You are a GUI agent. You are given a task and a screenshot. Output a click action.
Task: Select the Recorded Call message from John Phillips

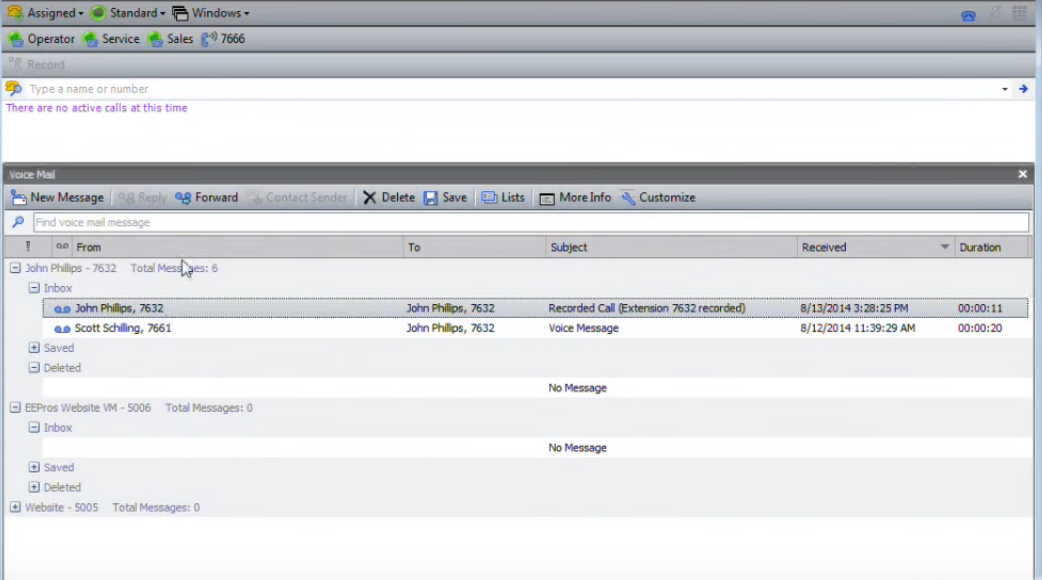coord(535,308)
